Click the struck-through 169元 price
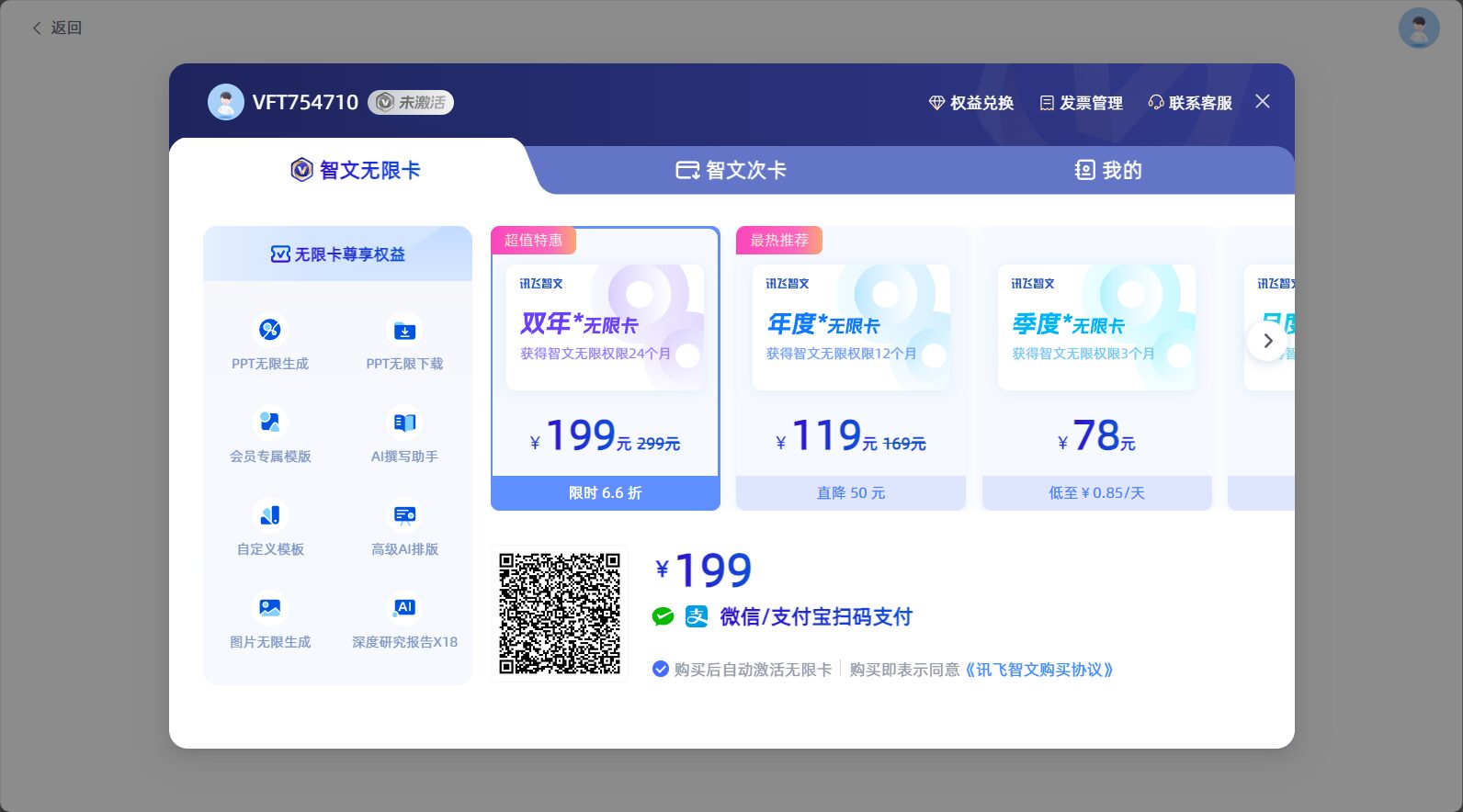Viewport: 1463px width, 812px height. [904, 445]
